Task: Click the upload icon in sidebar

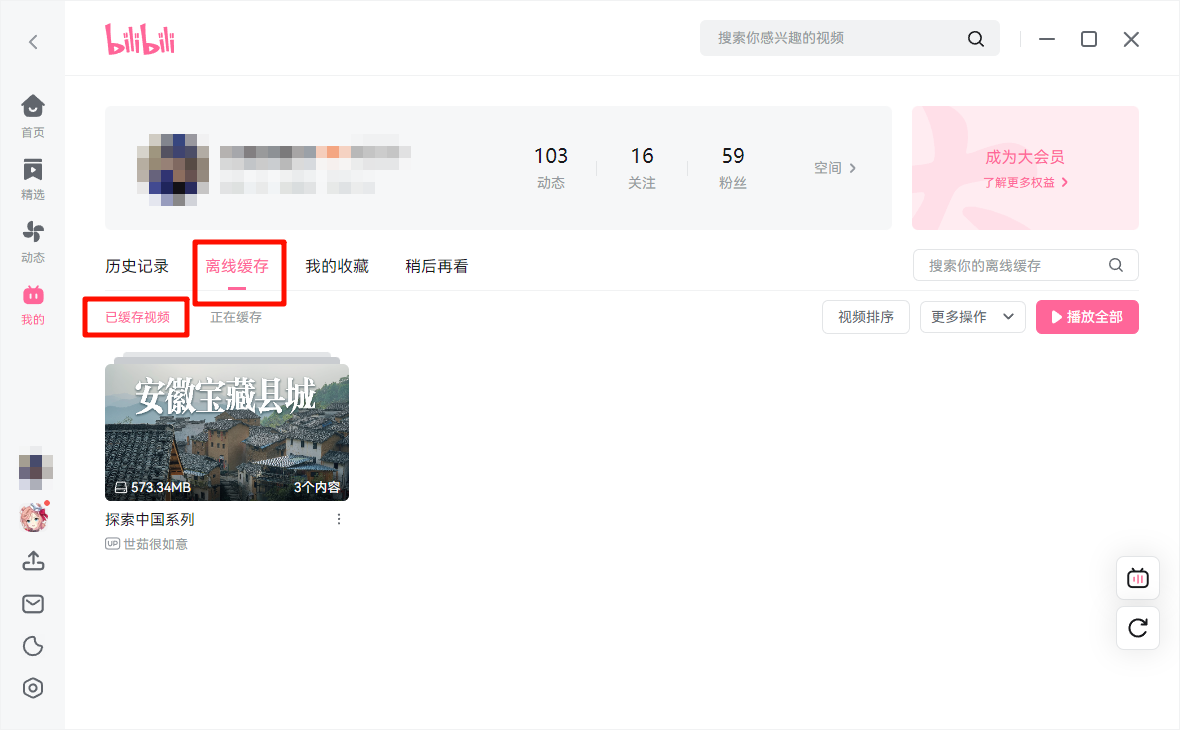Action: point(33,561)
